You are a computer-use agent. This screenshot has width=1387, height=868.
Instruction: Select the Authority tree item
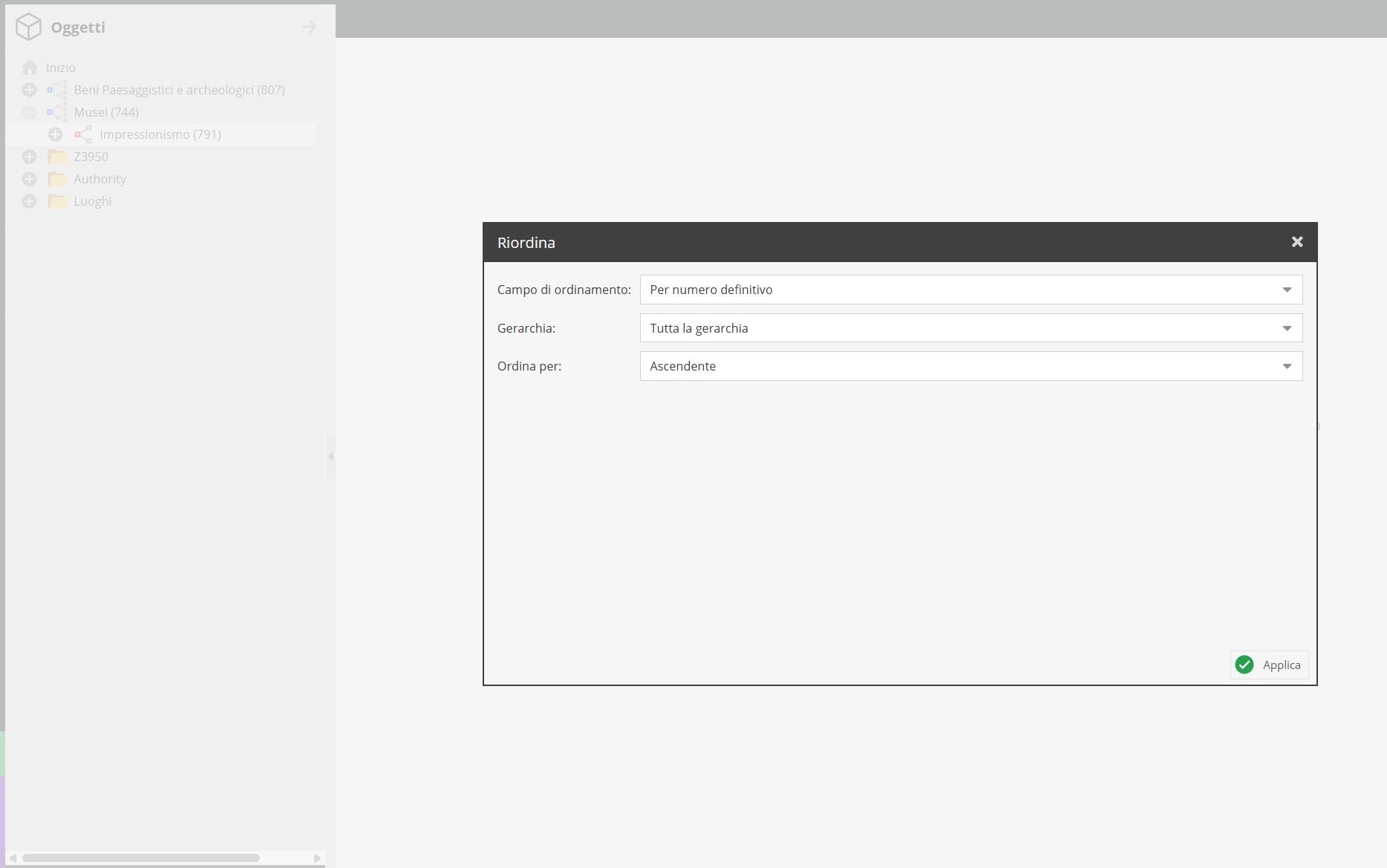(x=99, y=179)
